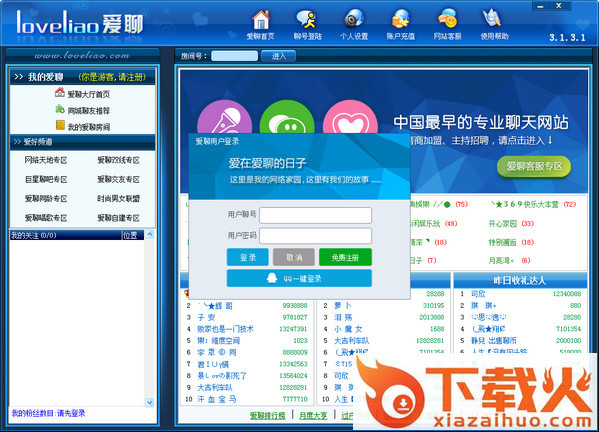Open 爱聊唱歌专区 channel
Image resolution: width=599 pixels, height=432 pixels.
coord(46,218)
